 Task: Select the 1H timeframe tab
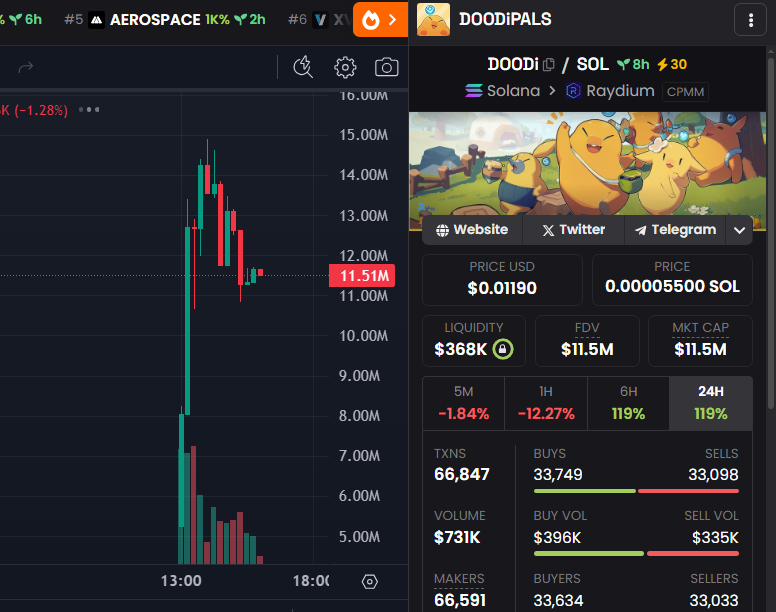546,403
